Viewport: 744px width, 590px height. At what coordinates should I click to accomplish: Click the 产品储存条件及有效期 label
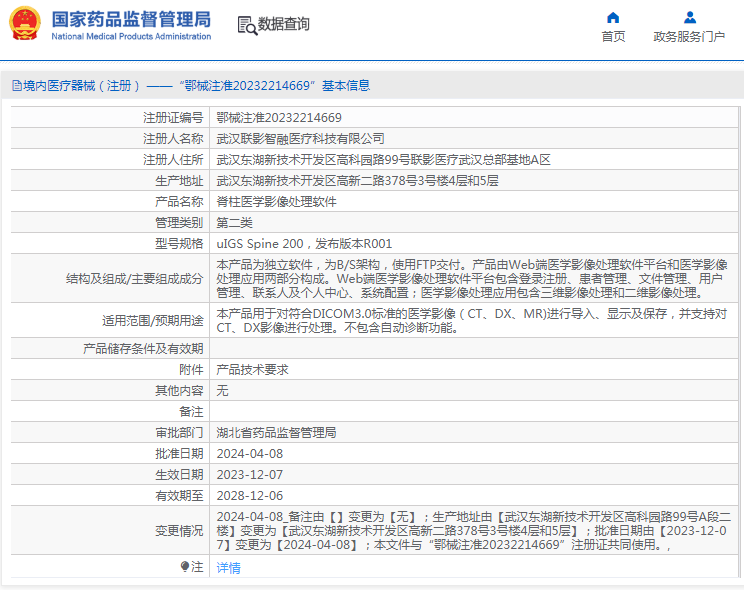click(x=143, y=348)
